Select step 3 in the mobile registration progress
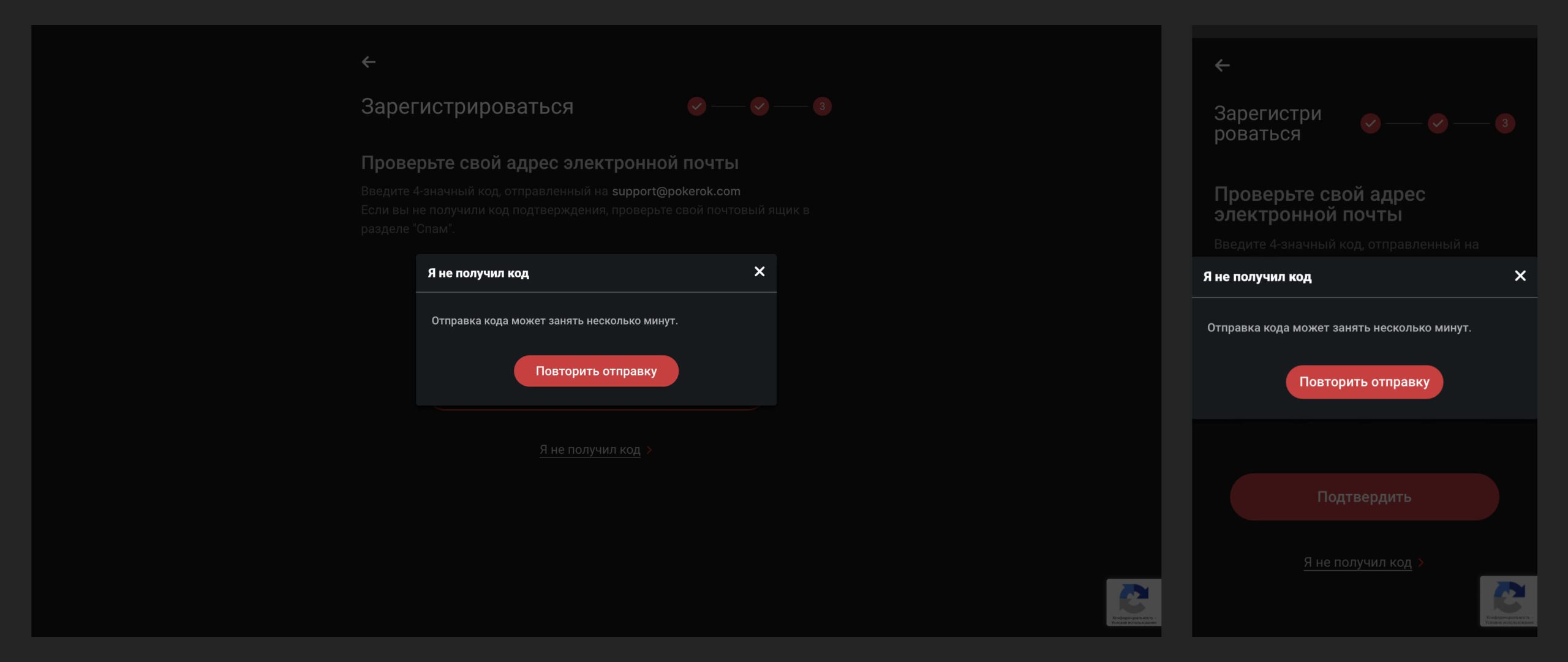 [x=1504, y=122]
